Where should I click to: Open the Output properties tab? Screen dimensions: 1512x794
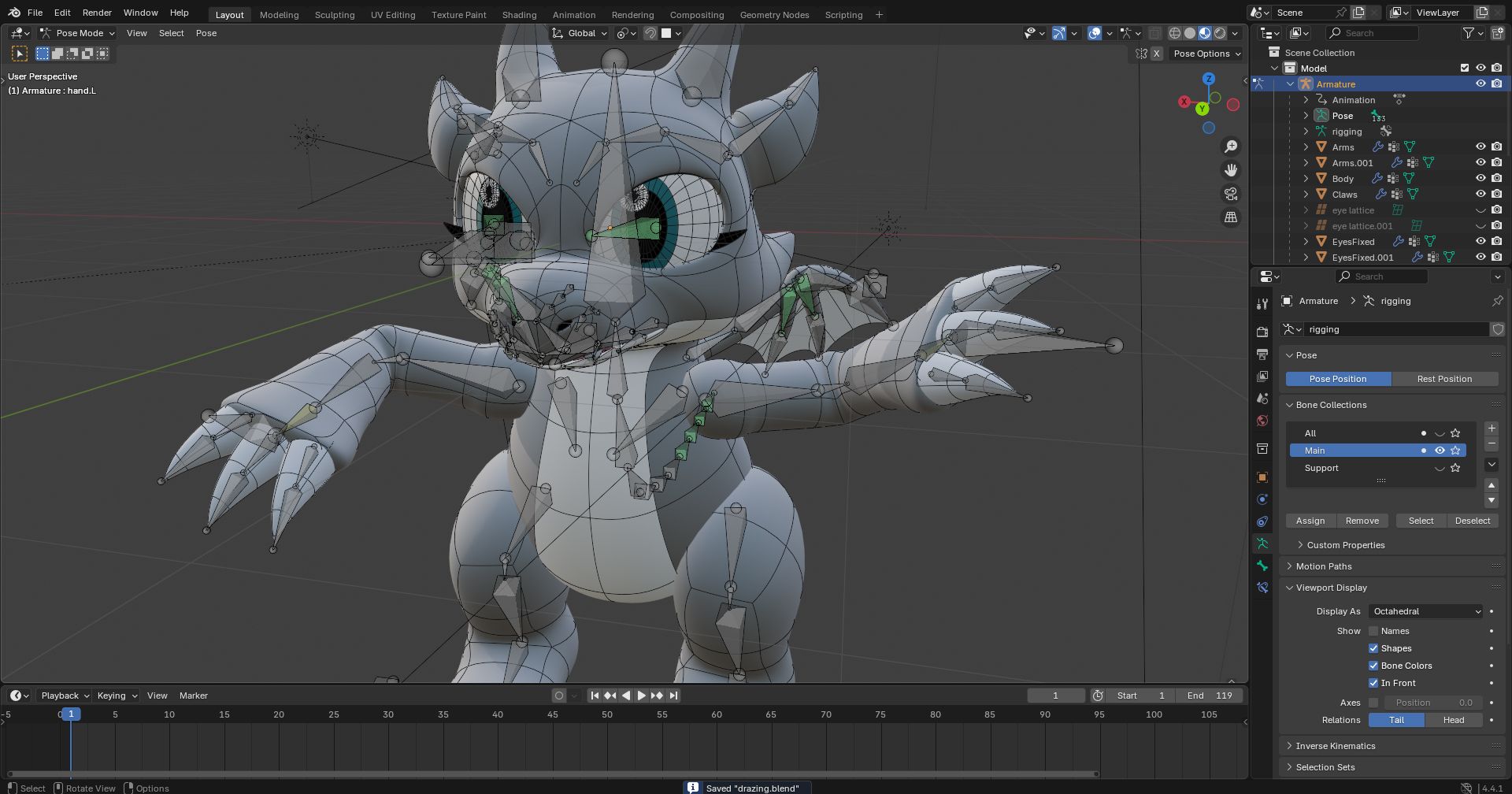point(1262,354)
